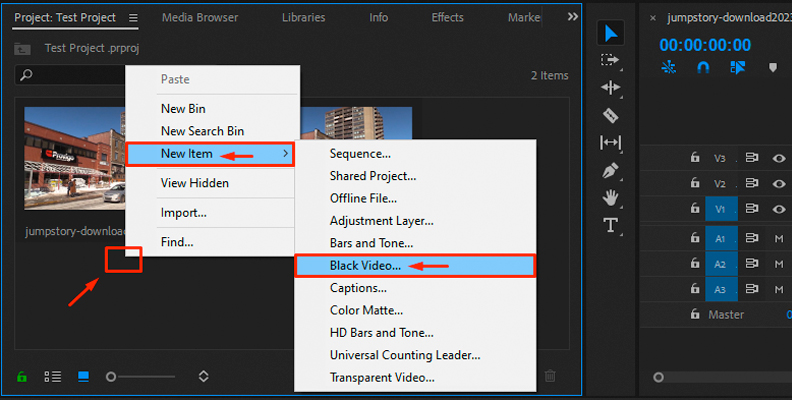
Task: Toggle lock on track V2
Action: coord(694,183)
